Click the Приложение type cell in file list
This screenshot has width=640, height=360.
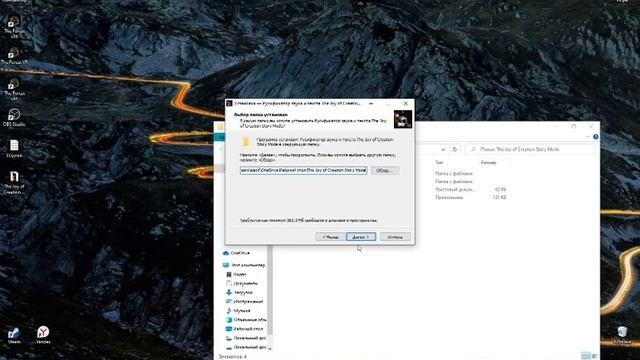pos(449,198)
